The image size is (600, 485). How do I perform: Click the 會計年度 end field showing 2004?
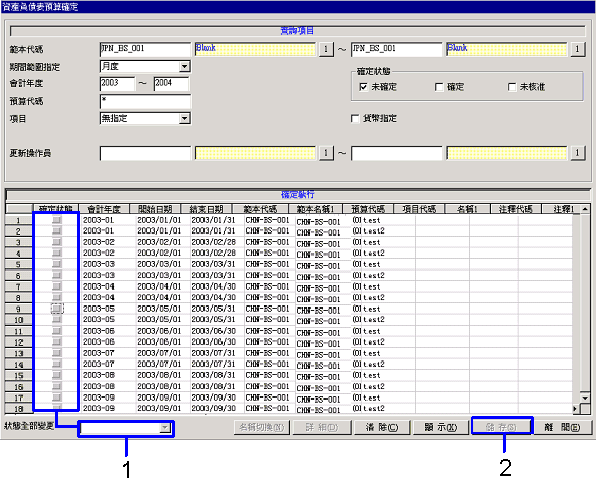coord(171,83)
